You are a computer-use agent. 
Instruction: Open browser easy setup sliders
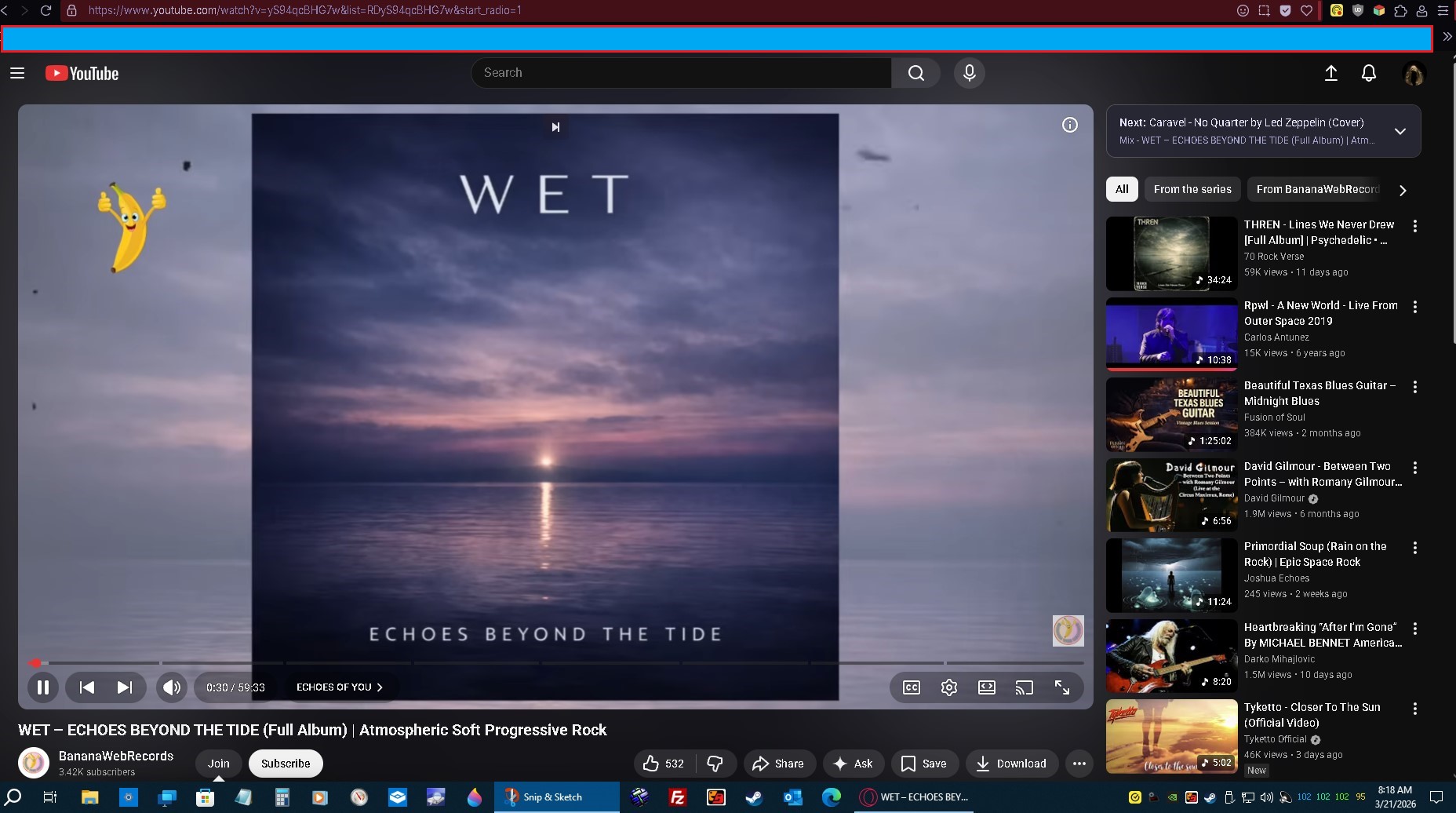[1443, 10]
